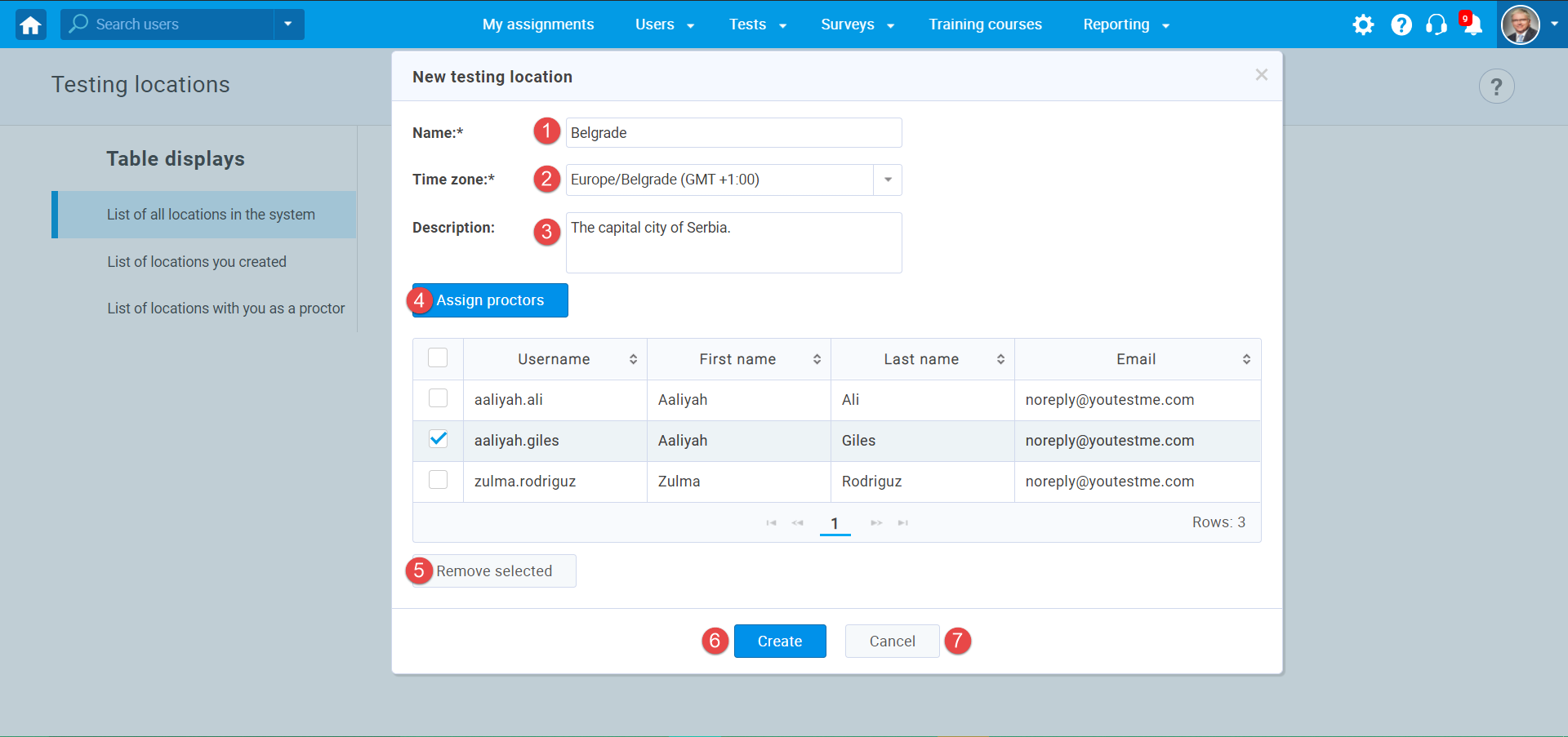Expand the Reporting menu

point(1125,24)
